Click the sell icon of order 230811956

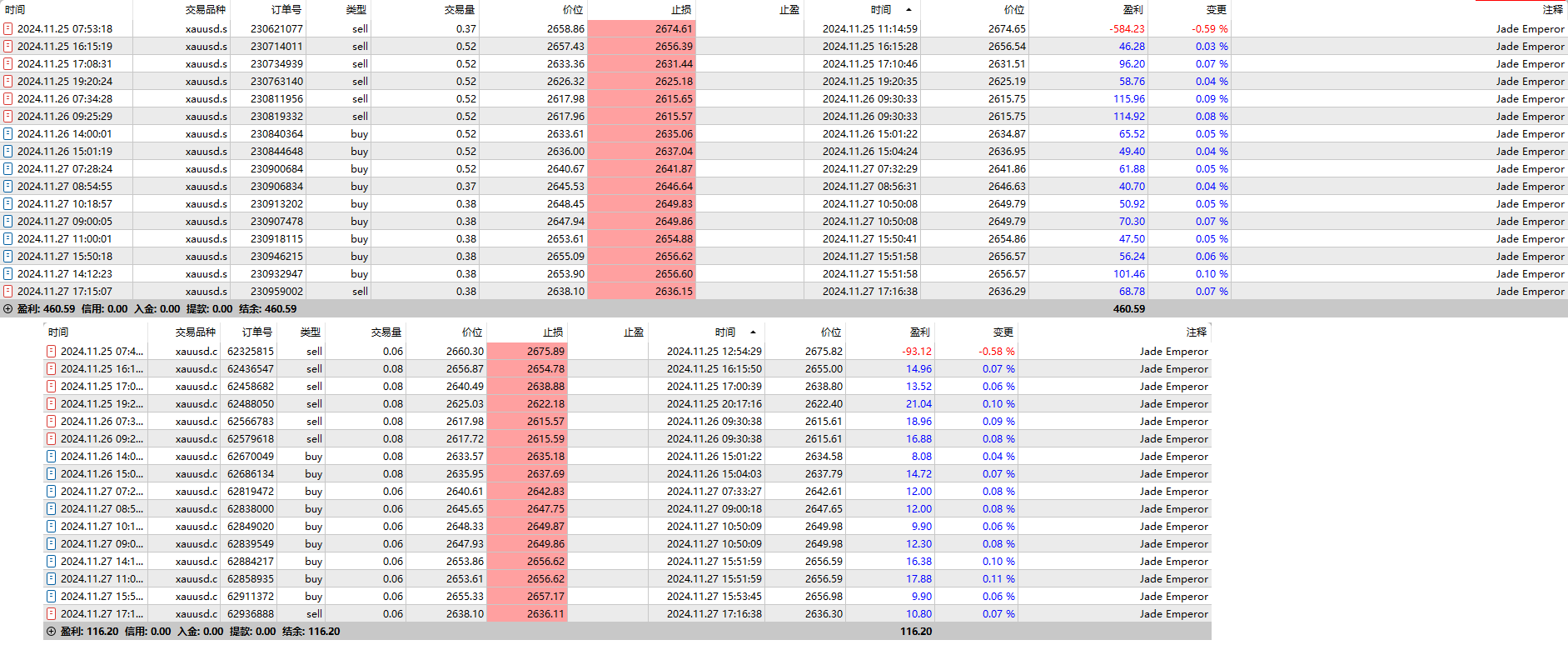(x=8, y=98)
